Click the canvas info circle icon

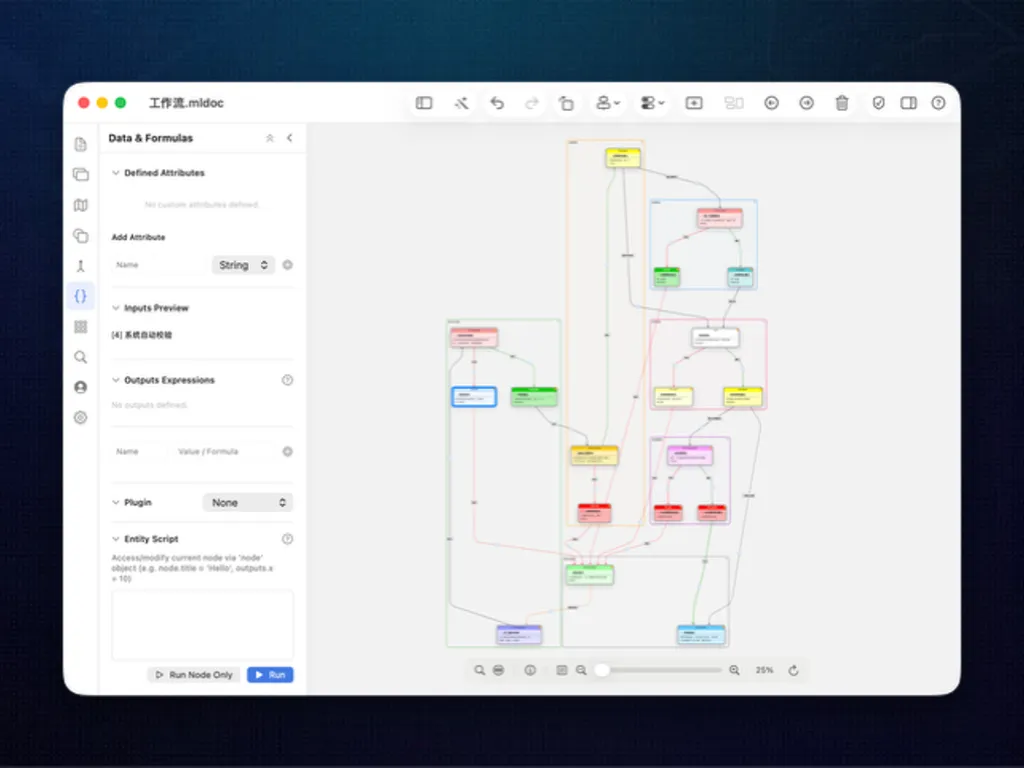530,670
